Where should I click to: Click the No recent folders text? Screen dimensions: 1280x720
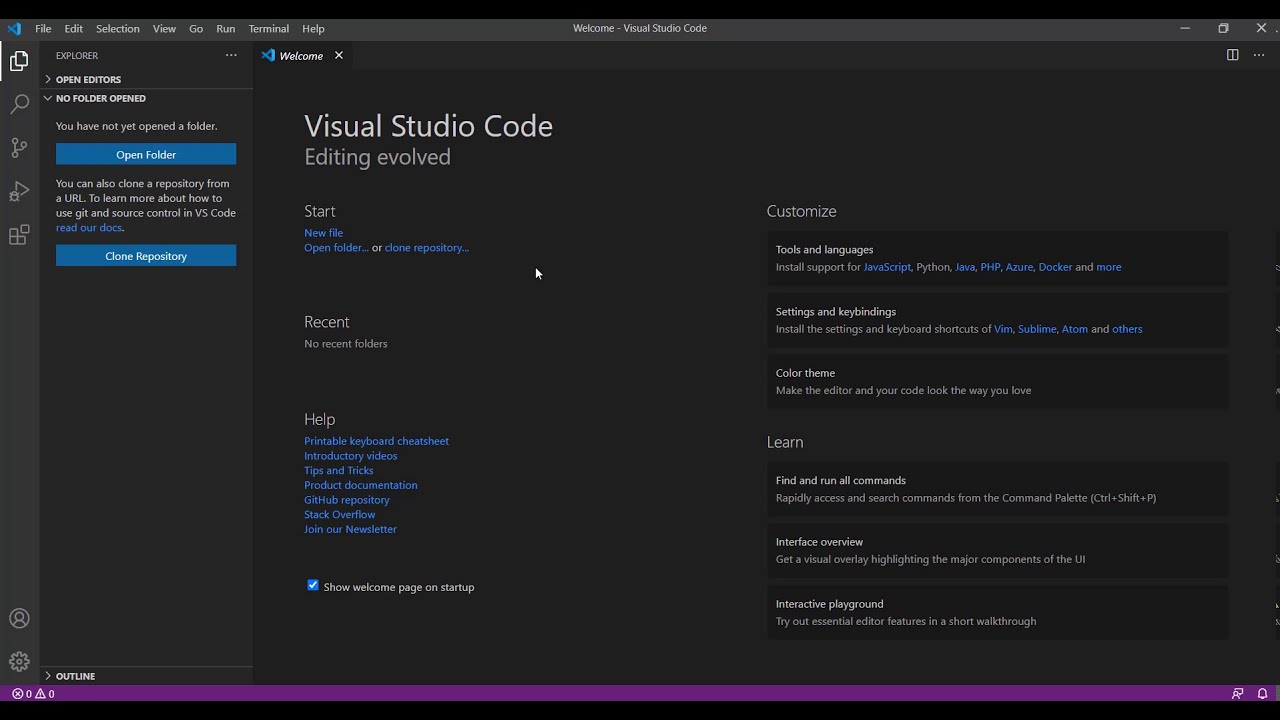[x=345, y=344]
